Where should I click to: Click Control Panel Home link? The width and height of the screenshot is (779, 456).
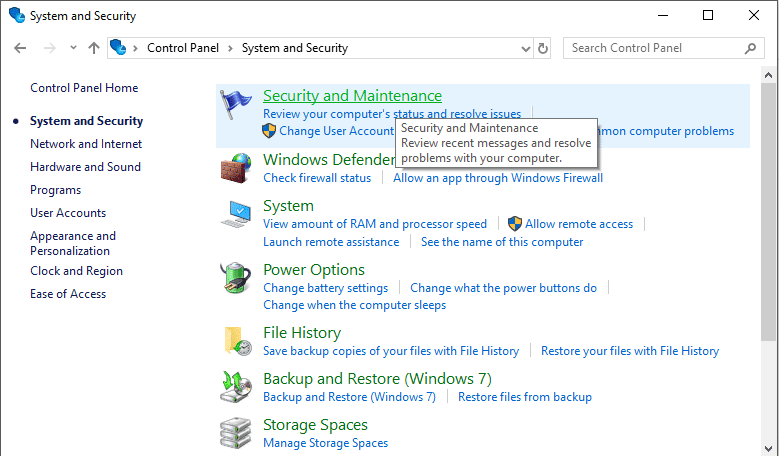pos(84,88)
